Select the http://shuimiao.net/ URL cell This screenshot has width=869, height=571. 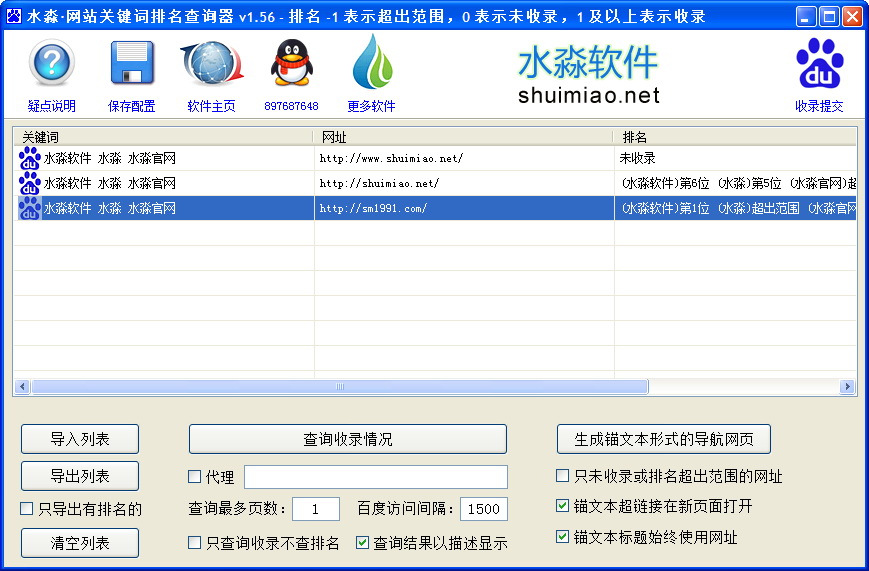(464, 183)
